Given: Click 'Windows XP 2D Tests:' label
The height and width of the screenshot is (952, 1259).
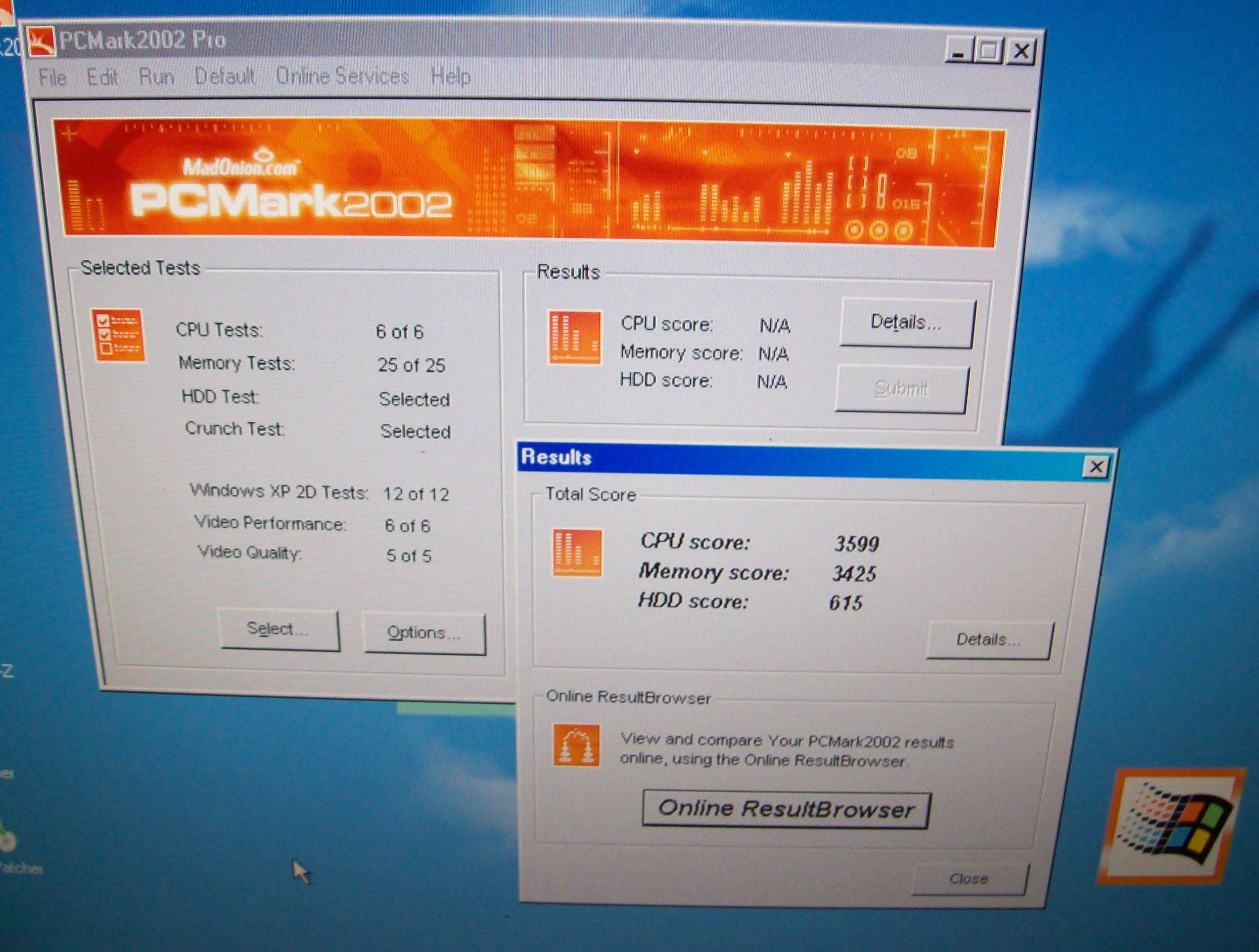Looking at the screenshot, I should (x=279, y=492).
